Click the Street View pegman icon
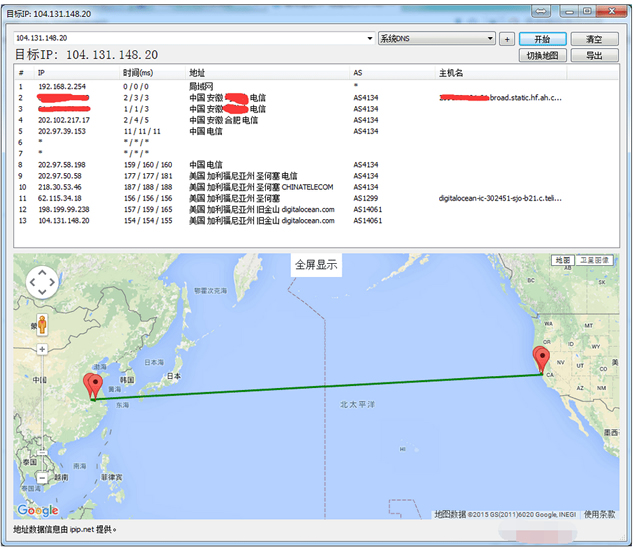The height and width of the screenshot is (550, 637). 42,325
